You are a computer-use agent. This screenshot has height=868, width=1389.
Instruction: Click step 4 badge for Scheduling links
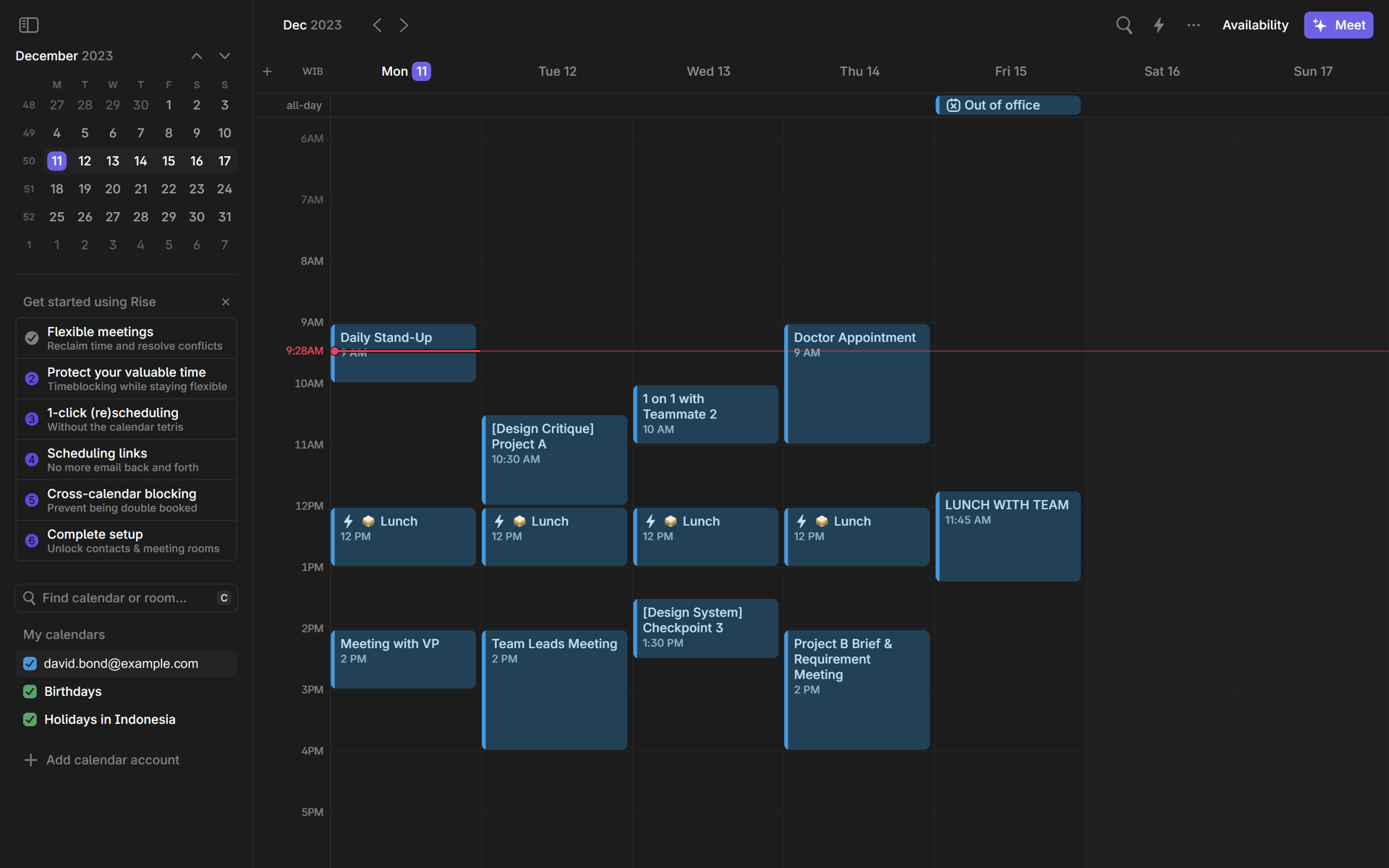[x=32, y=459]
